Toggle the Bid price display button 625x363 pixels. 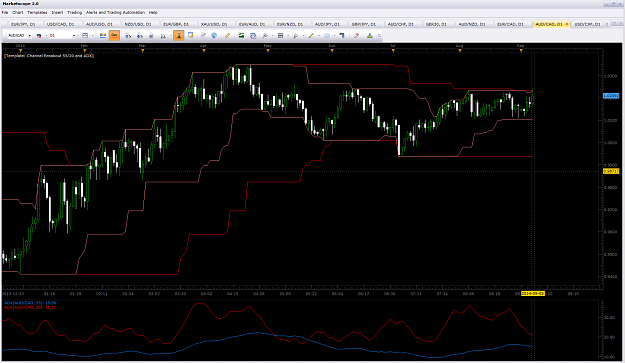coord(103,35)
